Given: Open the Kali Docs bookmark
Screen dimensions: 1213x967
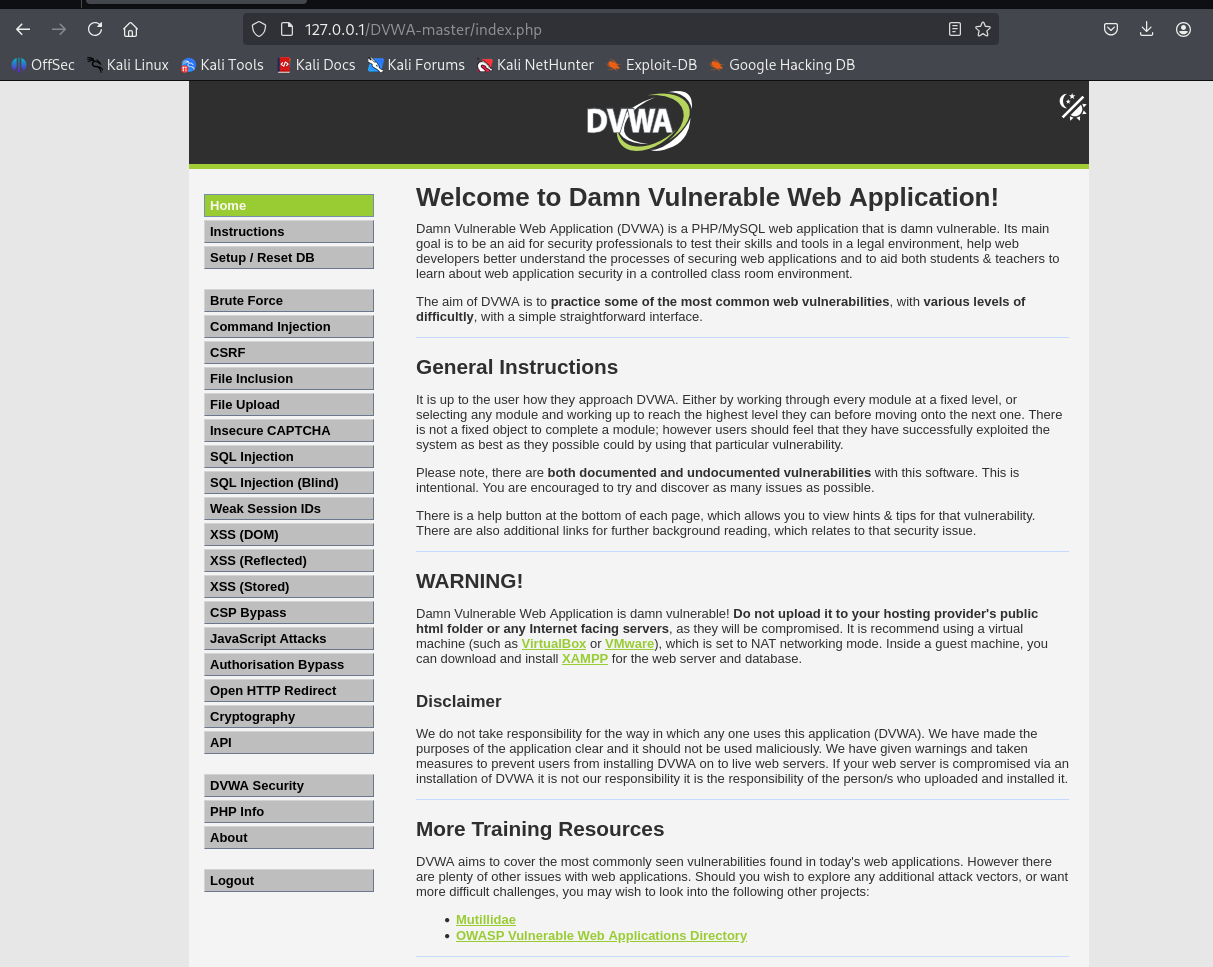Looking at the screenshot, I should click(x=316, y=65).
